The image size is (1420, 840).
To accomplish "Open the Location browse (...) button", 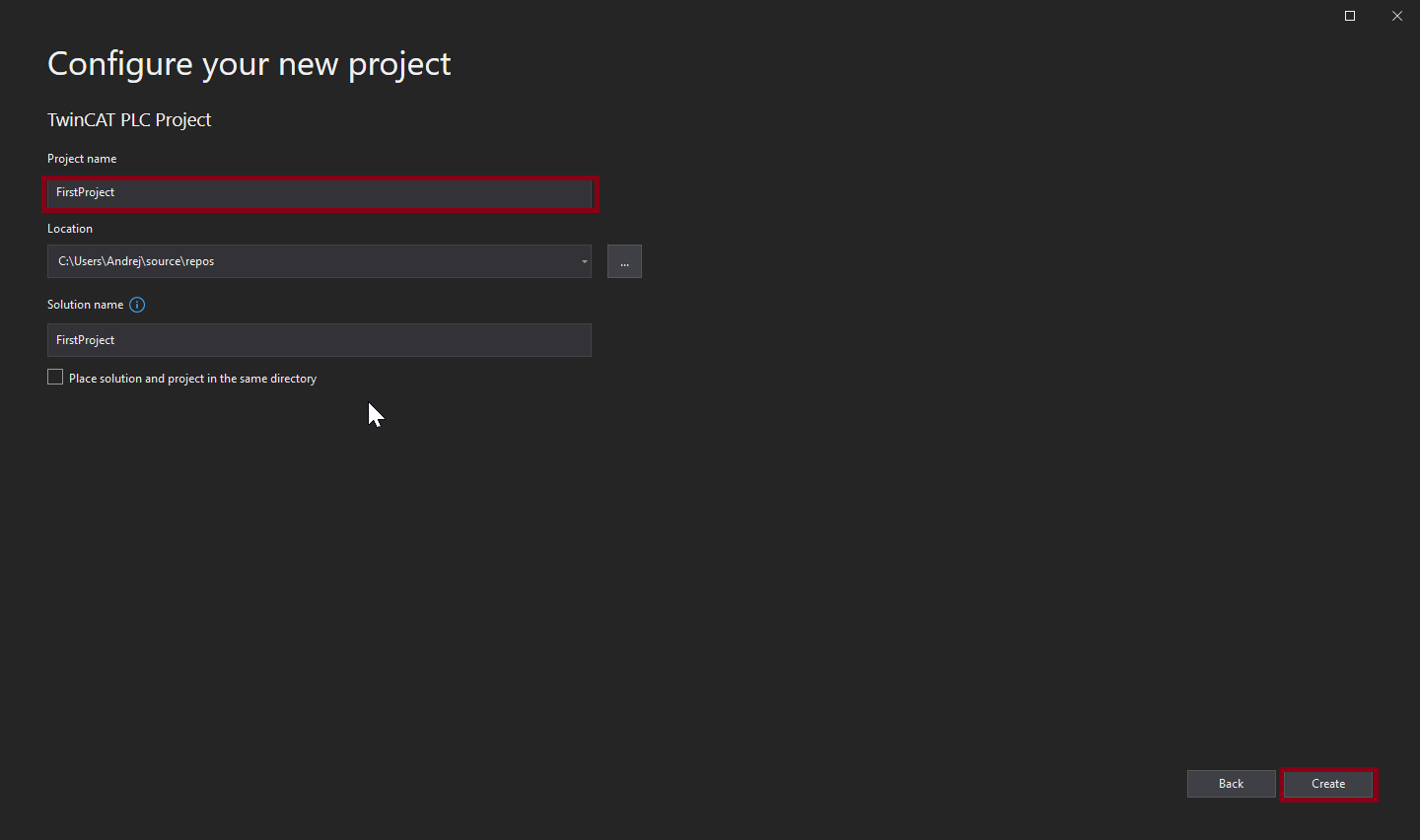I will (624, 261).
